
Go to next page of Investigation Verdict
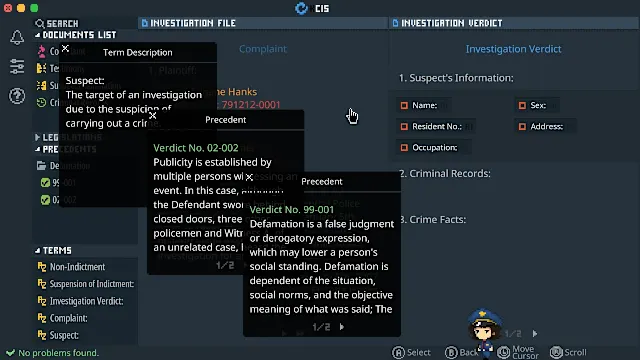[535, 333]
